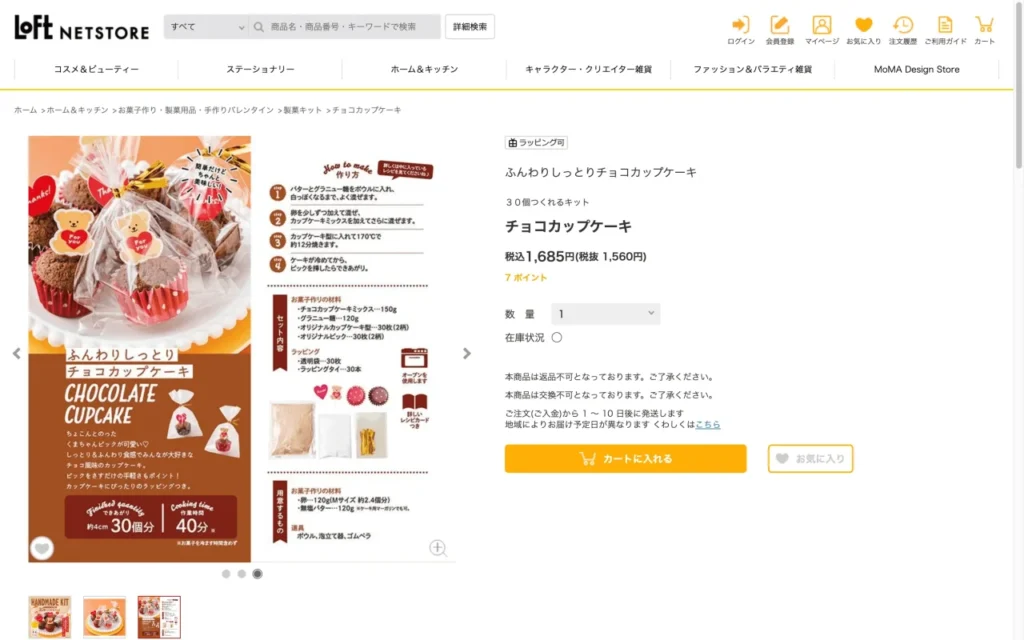
Task: Open the すべて category search dropdown
Action: tap(206, 27)
